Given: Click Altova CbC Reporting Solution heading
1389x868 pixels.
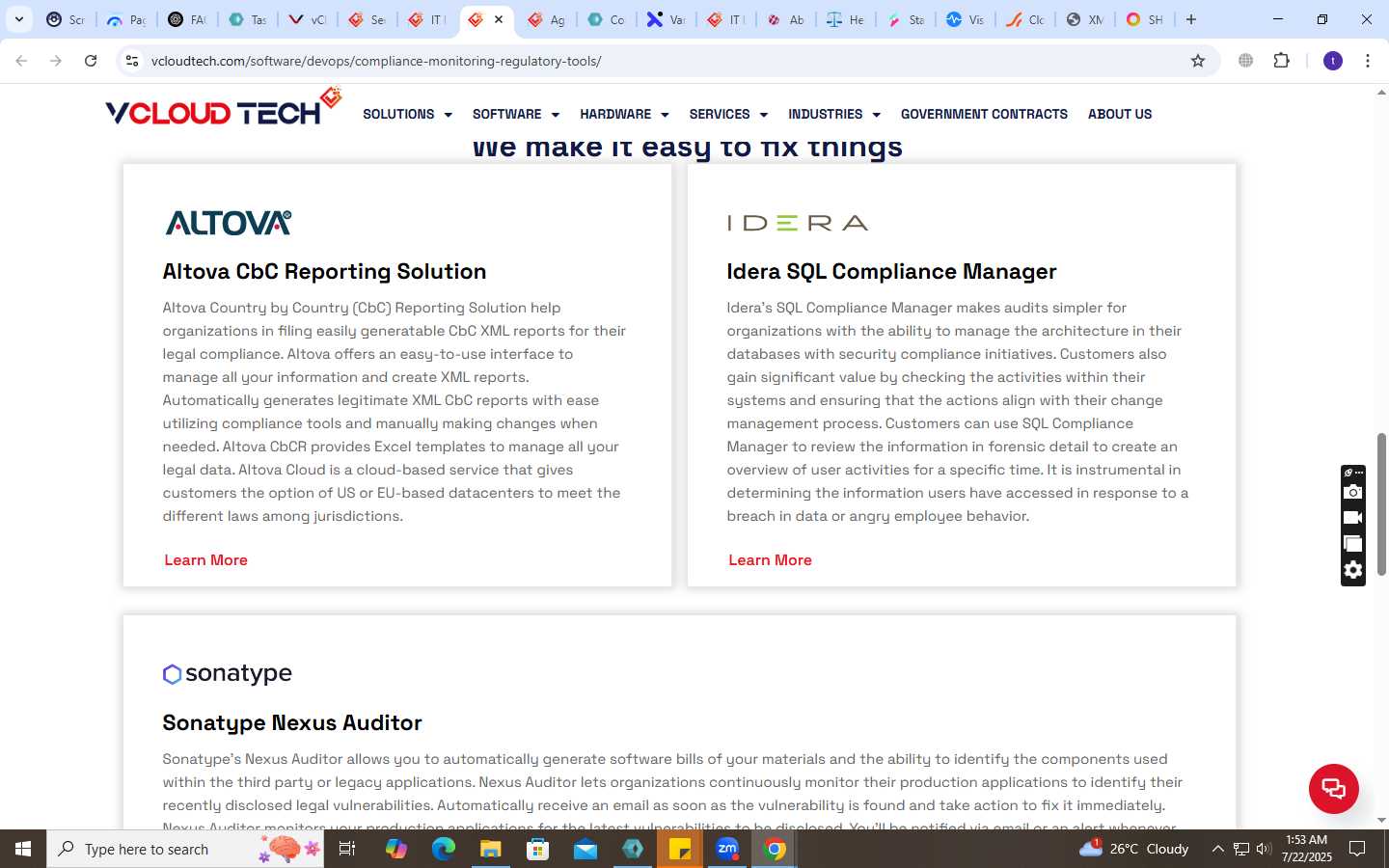Looking at the screenshot, I should 324,272.
